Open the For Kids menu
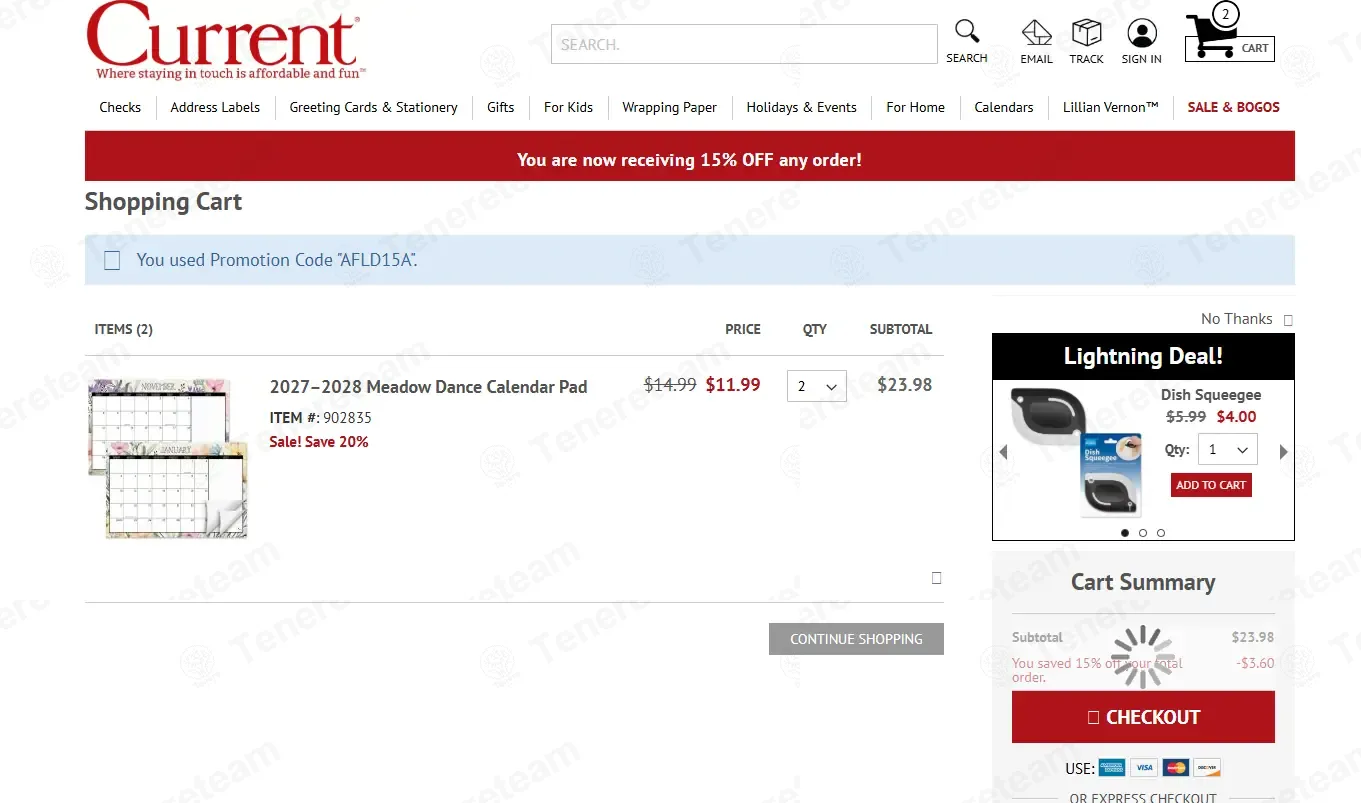Viewport: 1361px width, 803px height. [x=568, y=107]
